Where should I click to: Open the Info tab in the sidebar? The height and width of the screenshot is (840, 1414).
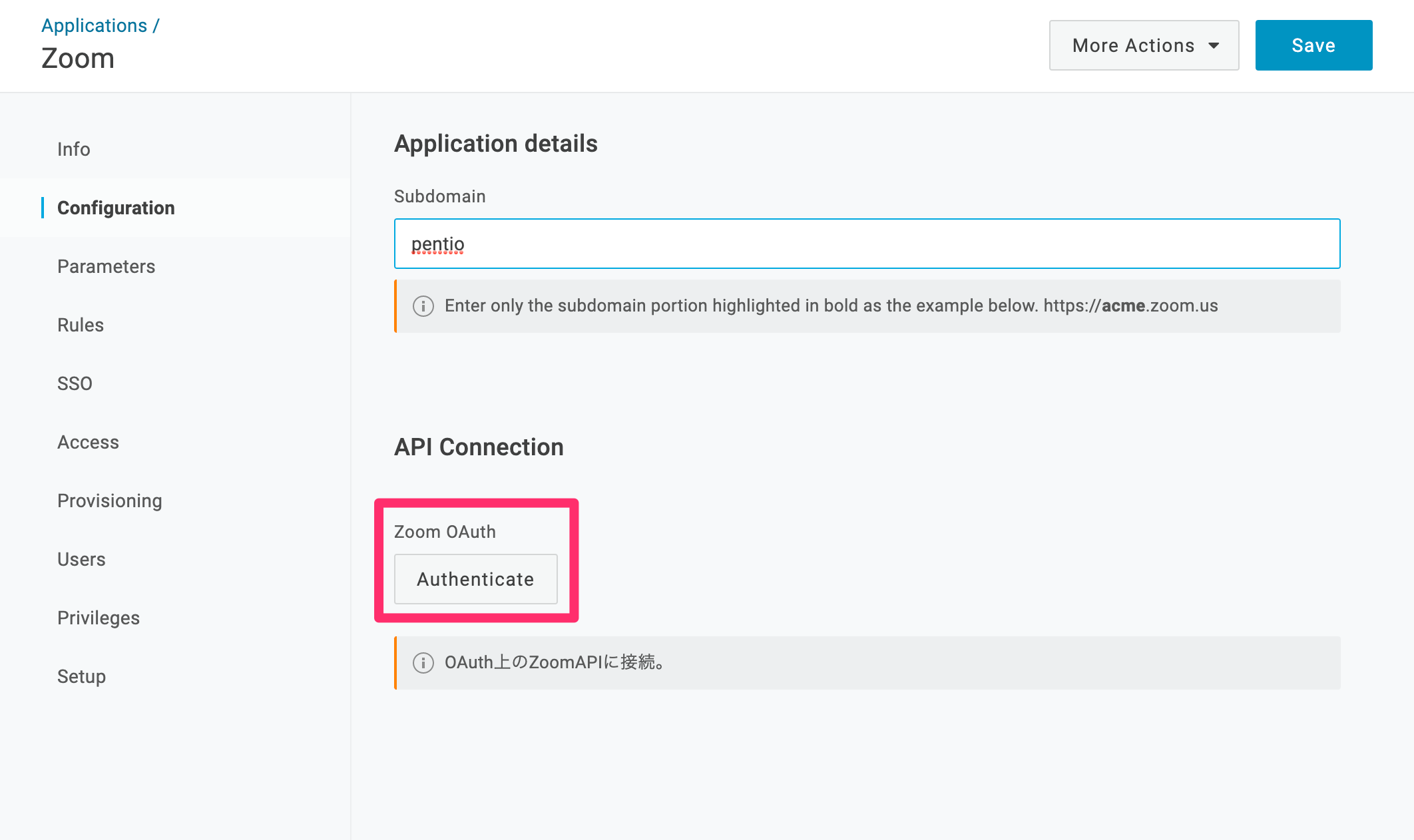click(x=74, y=149)
